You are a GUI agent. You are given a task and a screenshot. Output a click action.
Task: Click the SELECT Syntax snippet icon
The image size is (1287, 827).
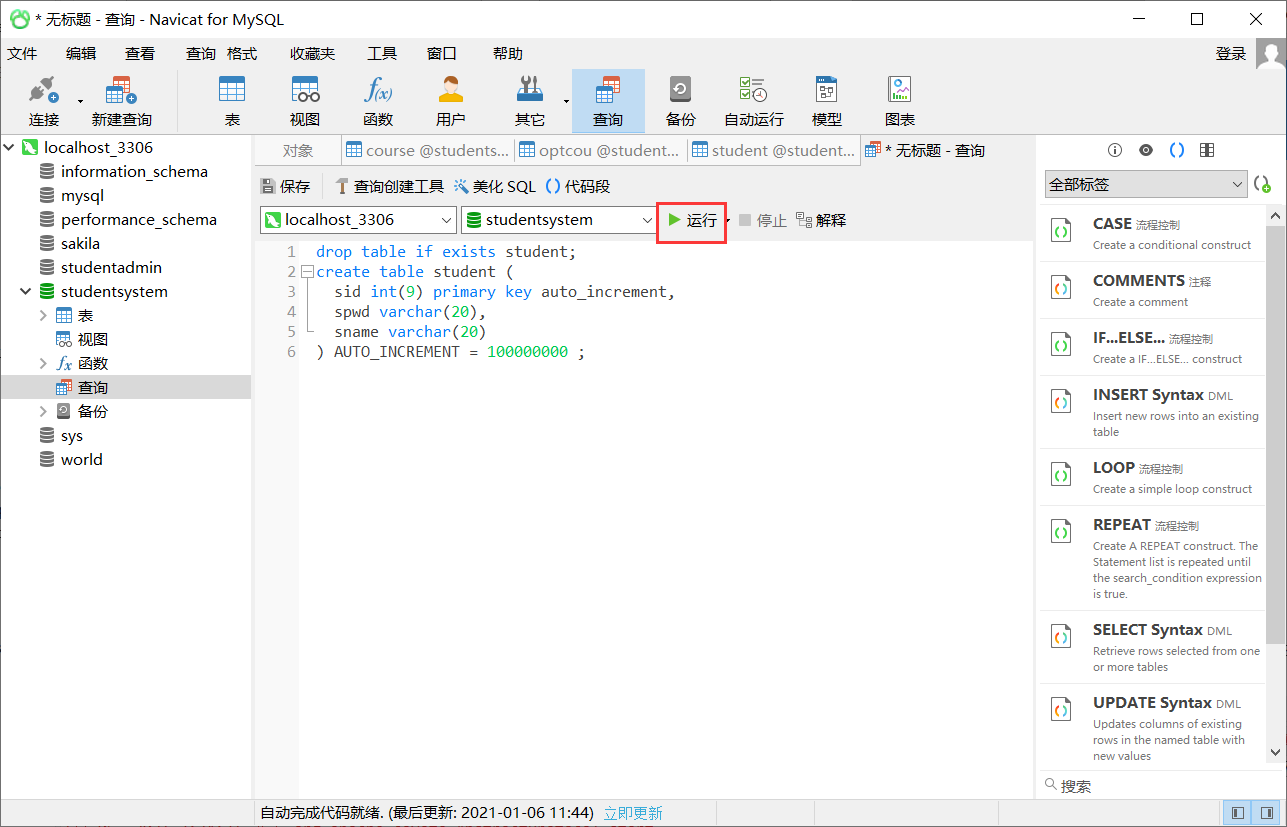coord(1061,637)
